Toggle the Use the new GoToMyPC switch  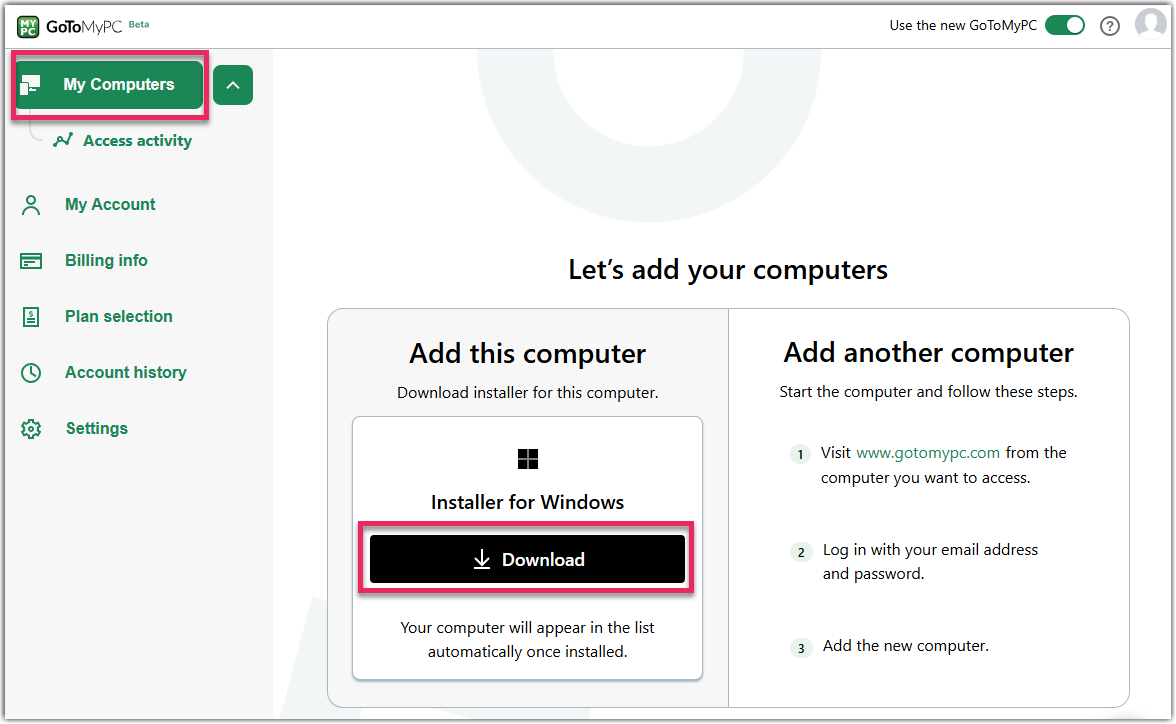1064,26
